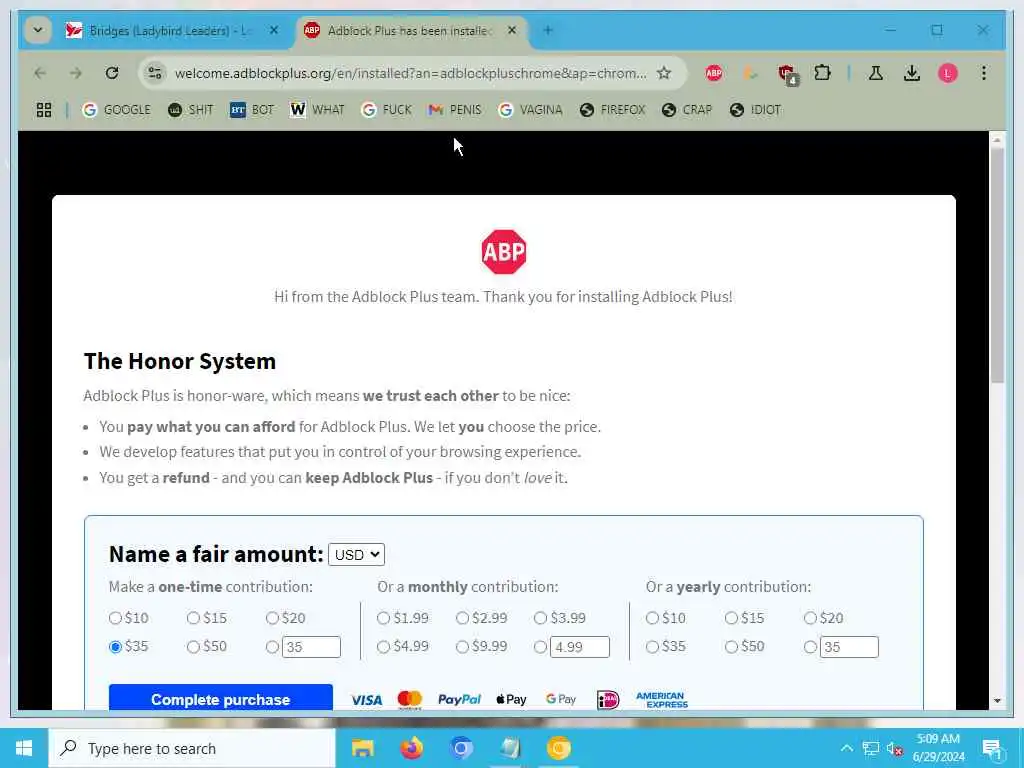Select yearly custom amount radio

click(810, 647)
